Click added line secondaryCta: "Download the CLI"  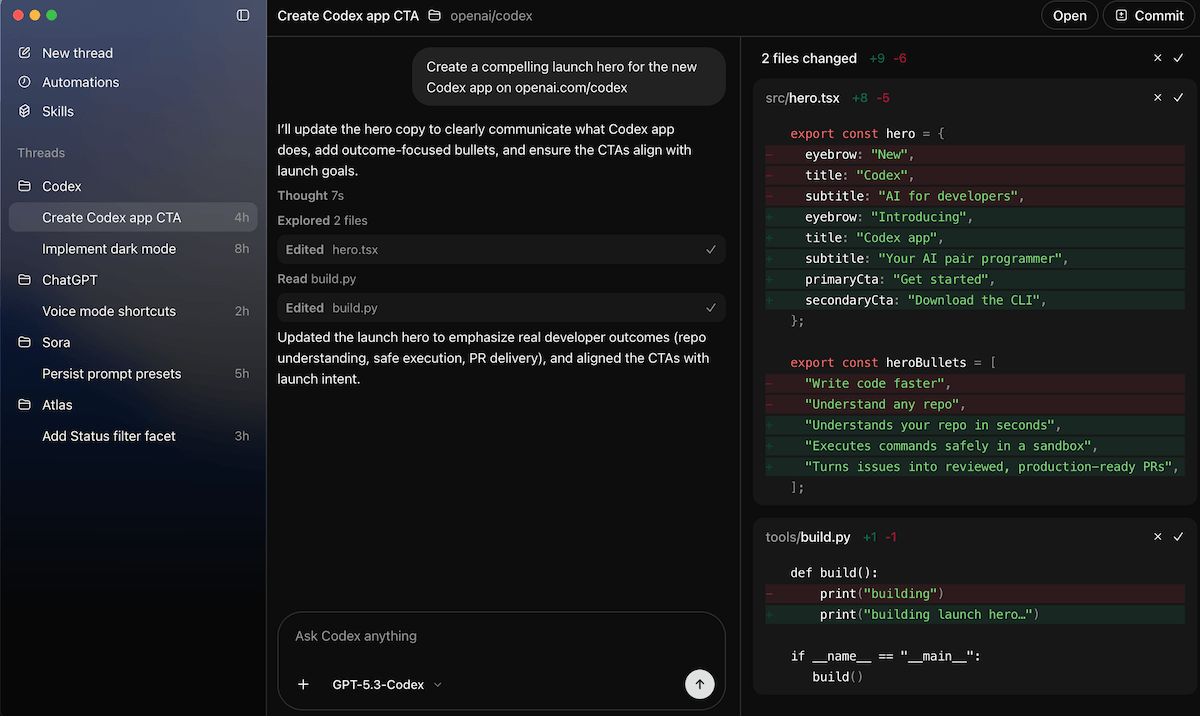[975, 300]
